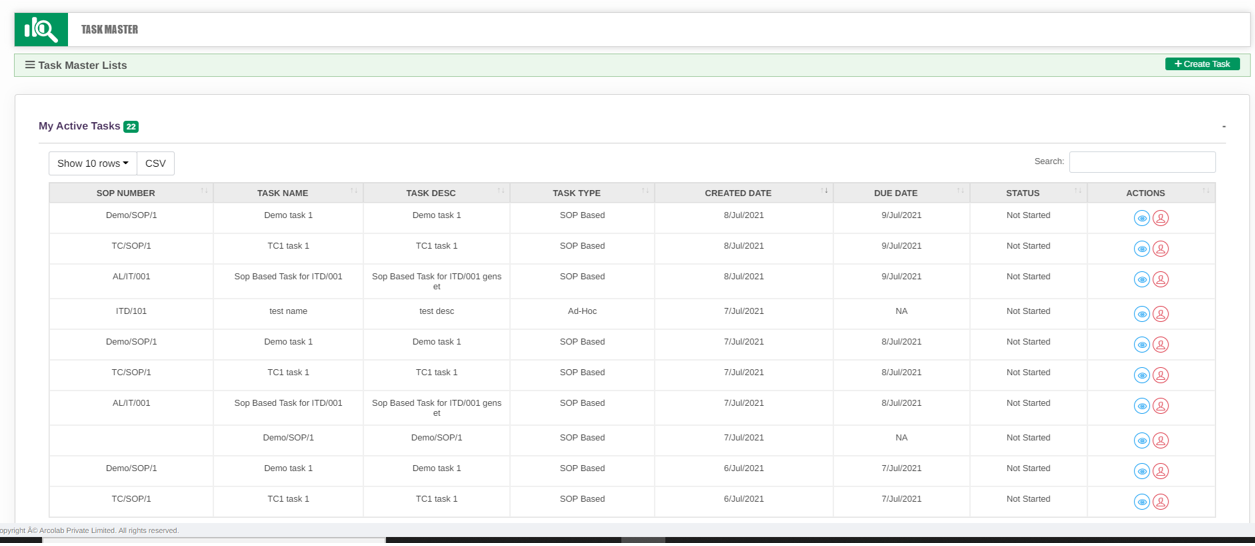This screenshot has height=546, width=1255.
Task: View the TC/SOP/1 task created 7/Jul/2021
Action: (x=1141, y=376)
